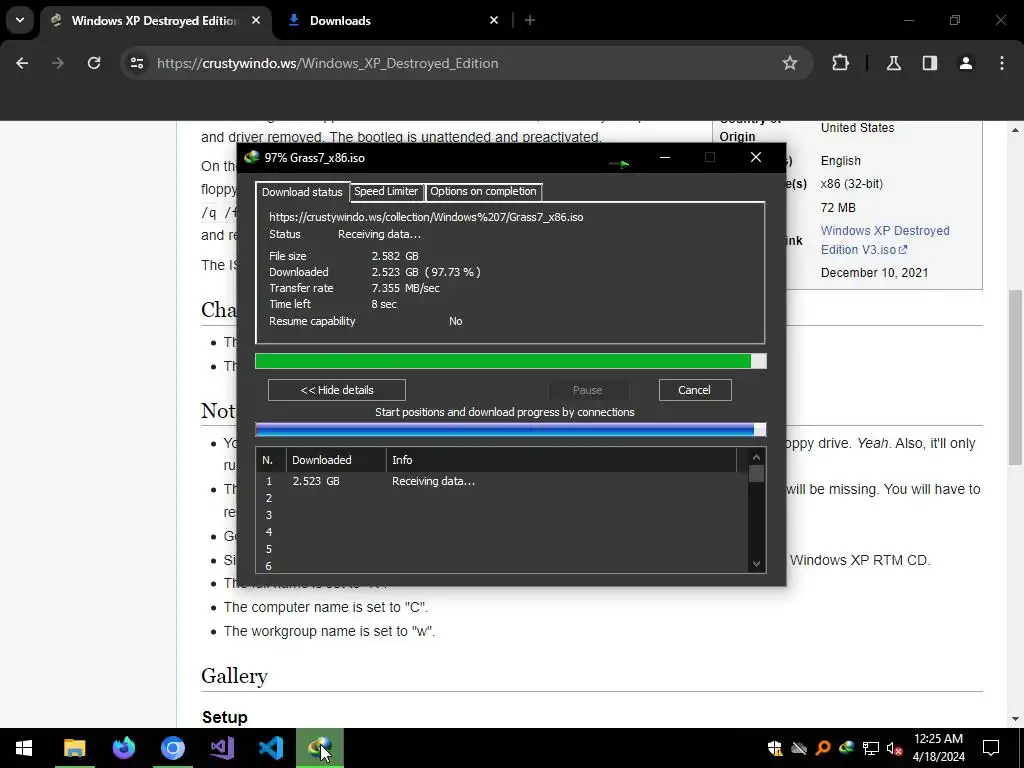Image resolution: width=1024 pixels, height=768 pixels.
Task: Select connection row 1 Receiving data
Action: [x=502, y=481]
